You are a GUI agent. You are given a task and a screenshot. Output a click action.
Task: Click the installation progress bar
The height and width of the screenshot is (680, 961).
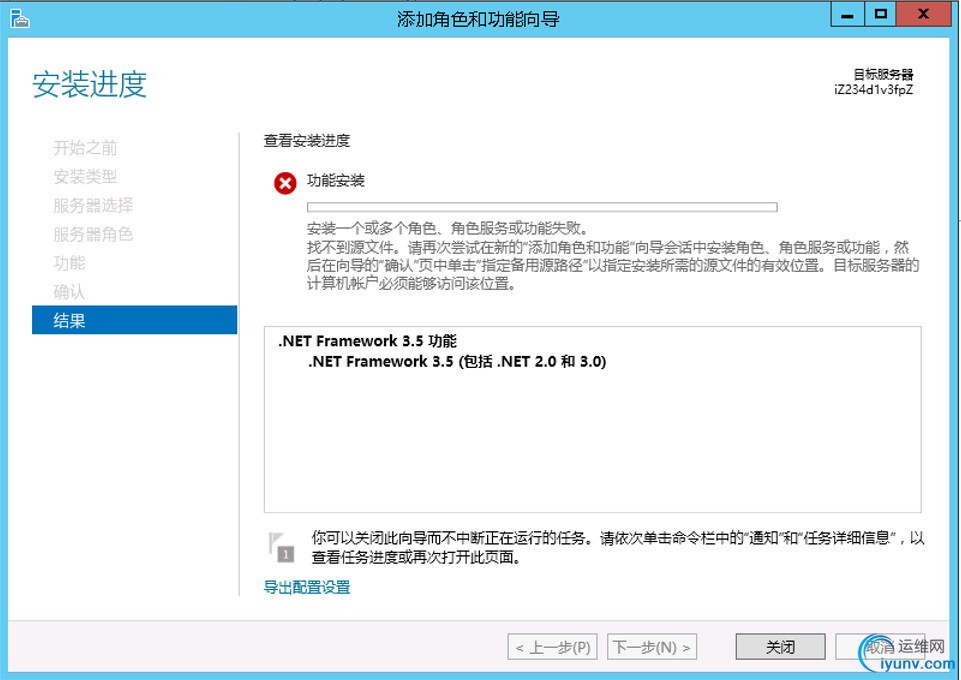[x=542, y=207]
